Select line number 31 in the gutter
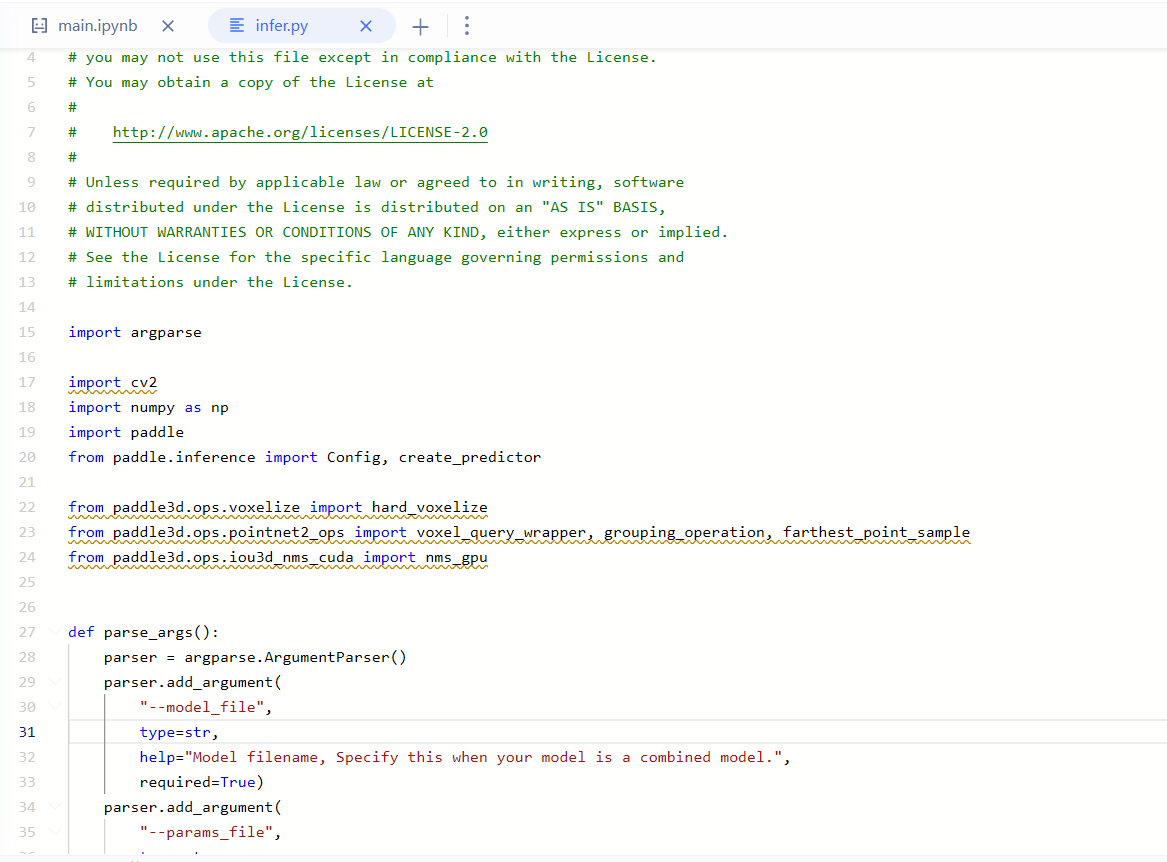 [27, 731]
